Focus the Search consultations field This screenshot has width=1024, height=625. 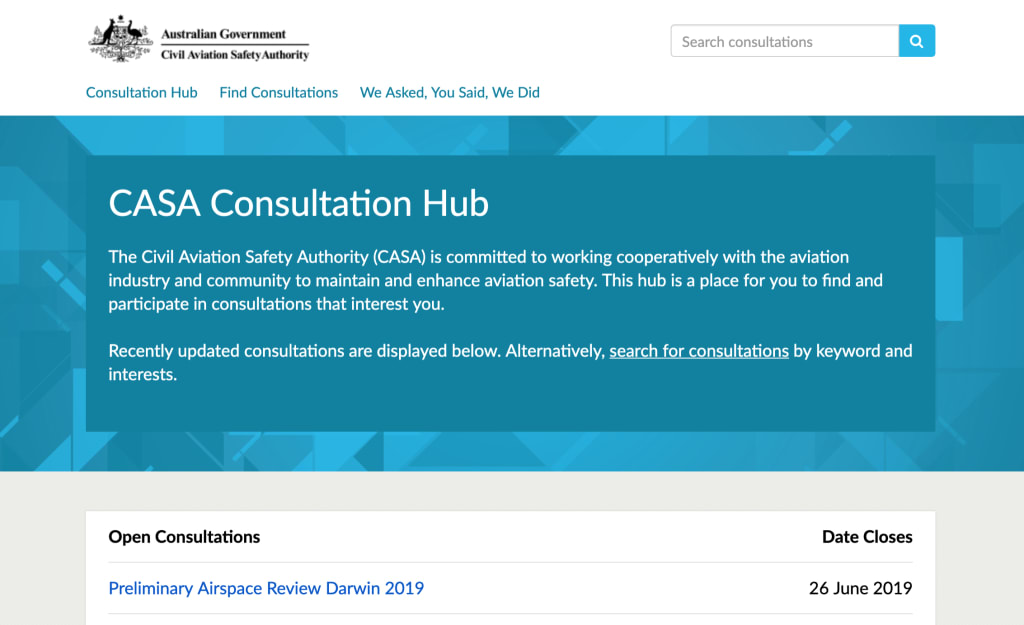[784, 41]
